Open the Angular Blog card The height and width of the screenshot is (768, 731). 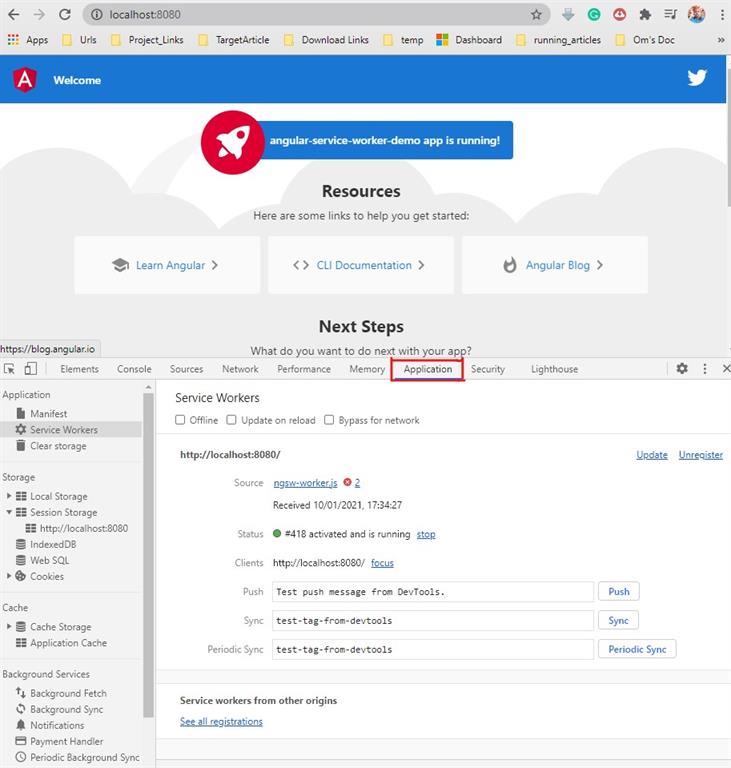[x=555, y=265]
